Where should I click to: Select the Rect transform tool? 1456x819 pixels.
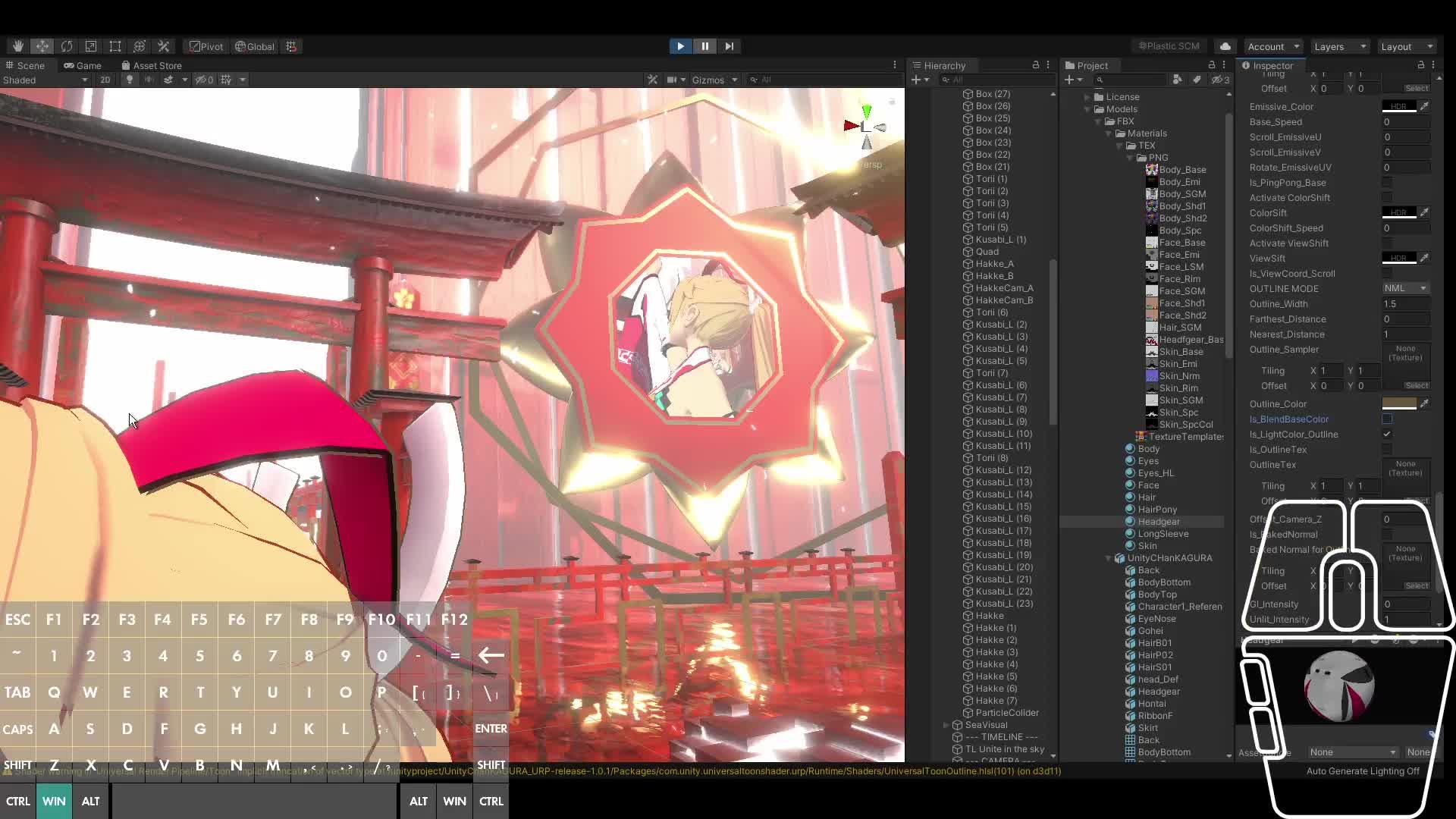pos(115,46)
